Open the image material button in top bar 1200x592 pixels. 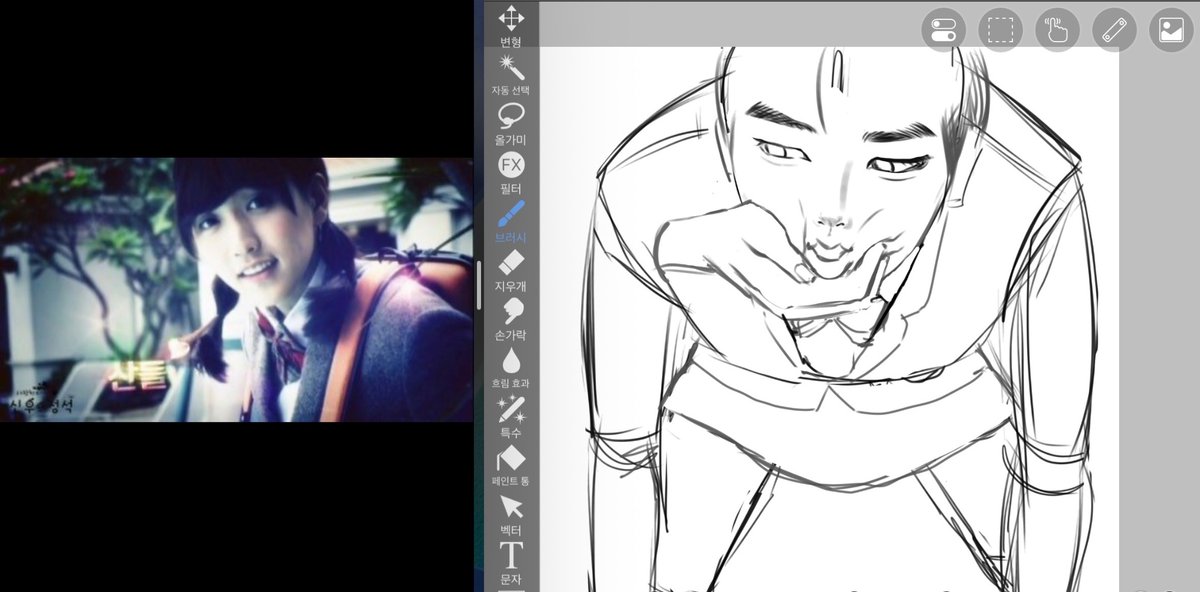pos(1171,30)
